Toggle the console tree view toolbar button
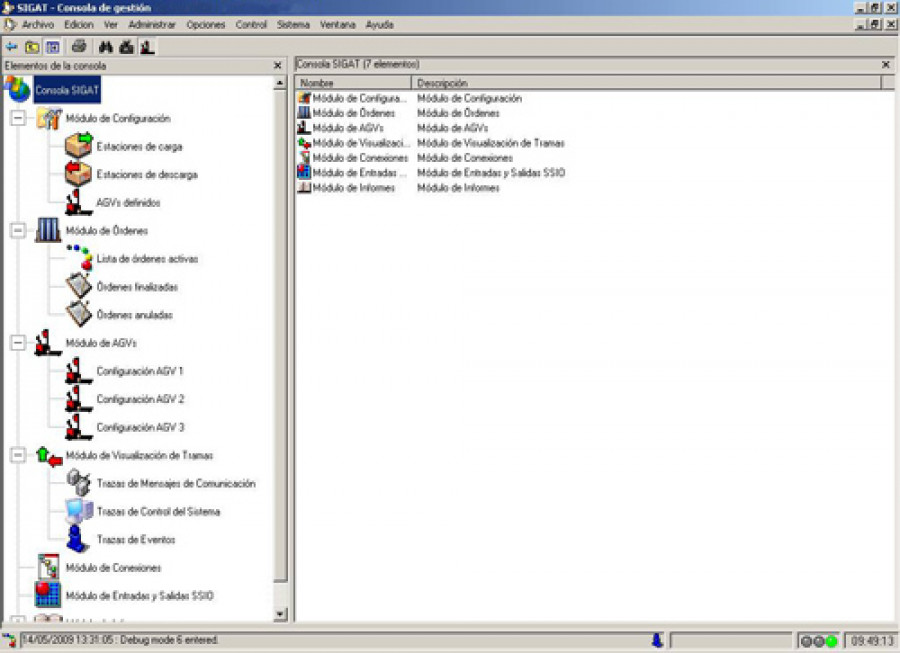This screenshot has height=653, width=900. [53, 47]
